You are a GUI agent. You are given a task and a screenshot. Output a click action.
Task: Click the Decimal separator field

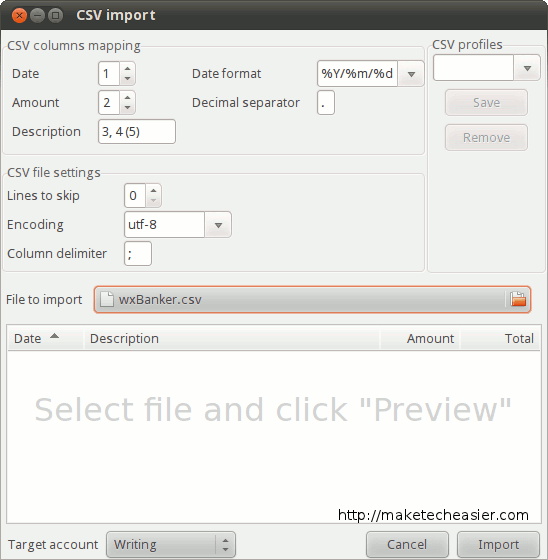click(326, 103)
